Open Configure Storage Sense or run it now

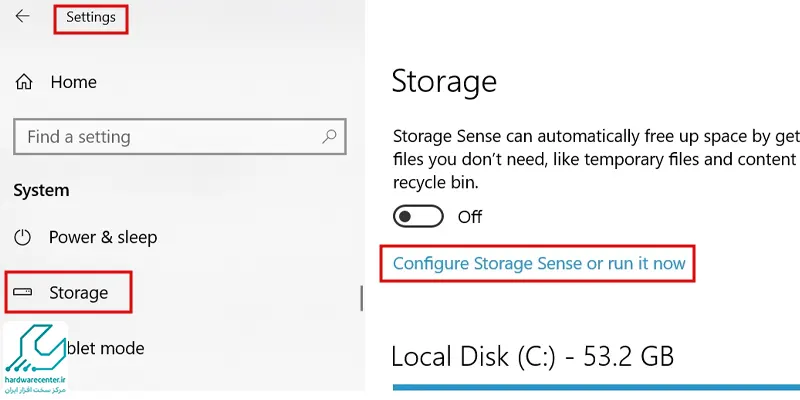(x=539, y=263)
